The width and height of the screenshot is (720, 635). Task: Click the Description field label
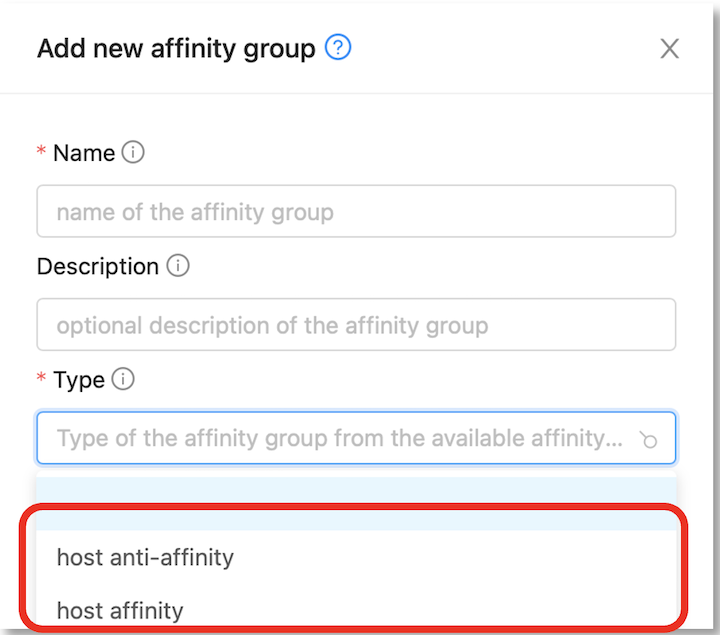click(98, 266)
